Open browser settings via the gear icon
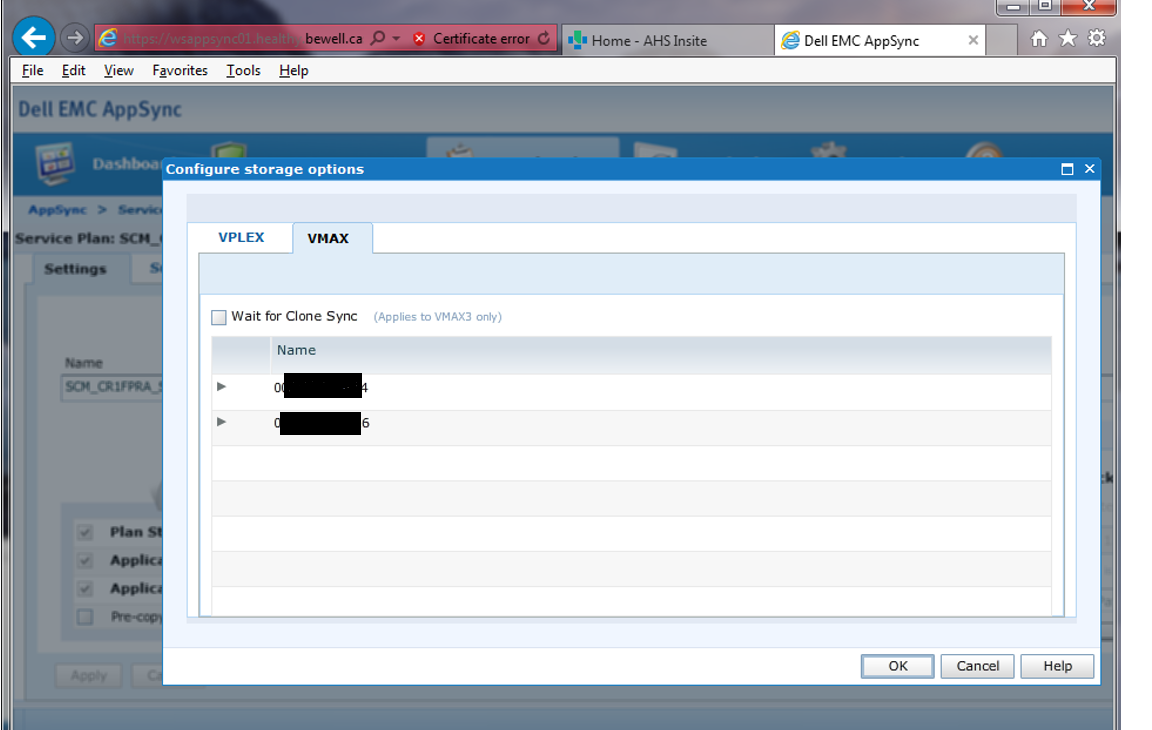This screenshot has width=1152, height=730. tap(1098, 38)
